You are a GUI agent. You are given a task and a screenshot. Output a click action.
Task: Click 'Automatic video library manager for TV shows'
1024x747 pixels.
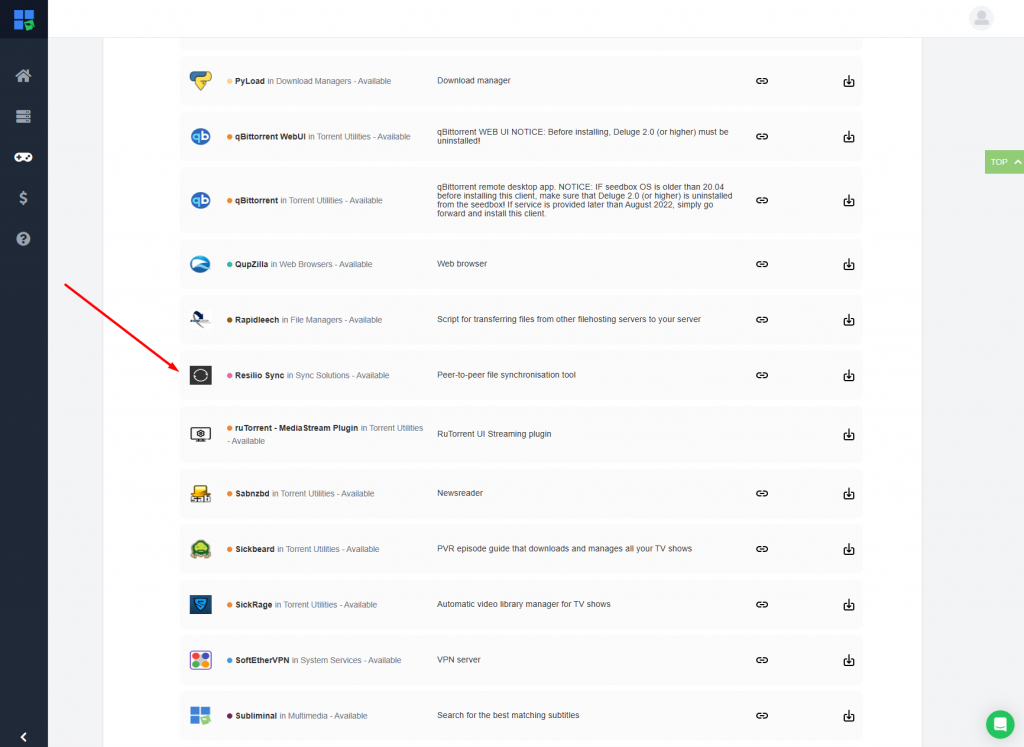[524, 604]
